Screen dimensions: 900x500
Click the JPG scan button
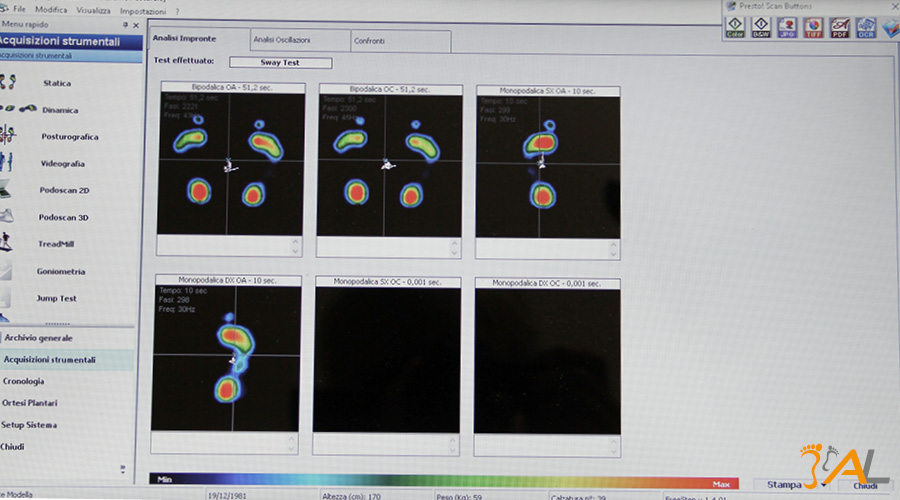point(787,27)
